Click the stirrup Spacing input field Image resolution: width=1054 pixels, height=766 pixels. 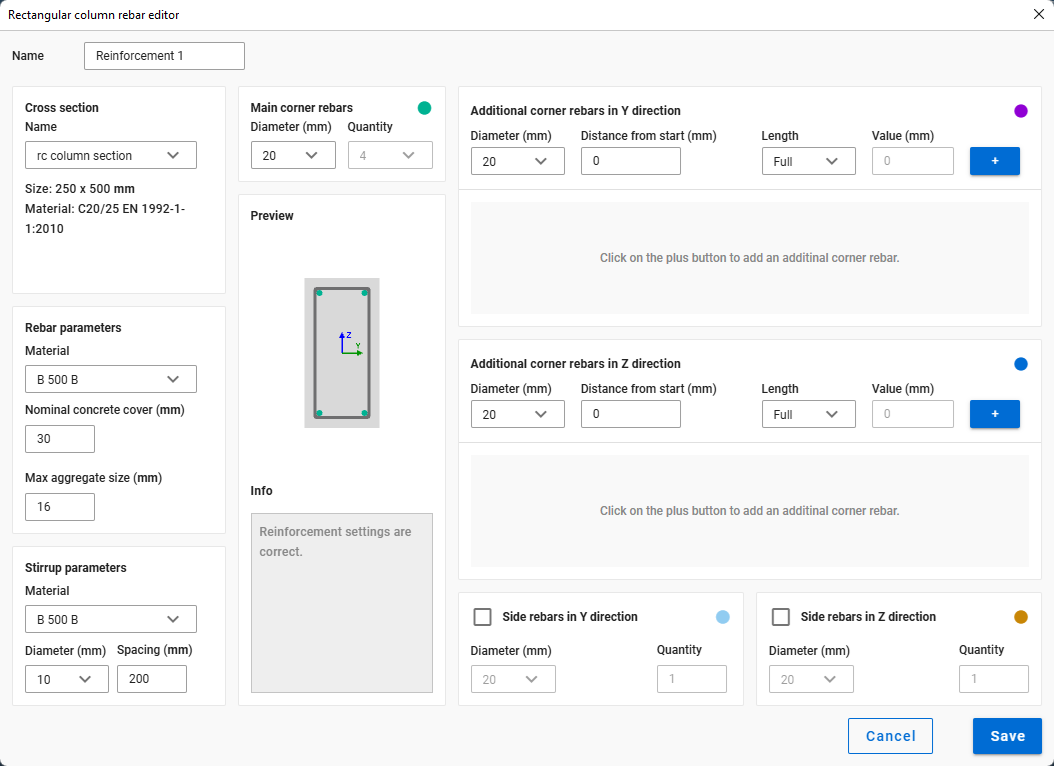(x=151, y=679)
